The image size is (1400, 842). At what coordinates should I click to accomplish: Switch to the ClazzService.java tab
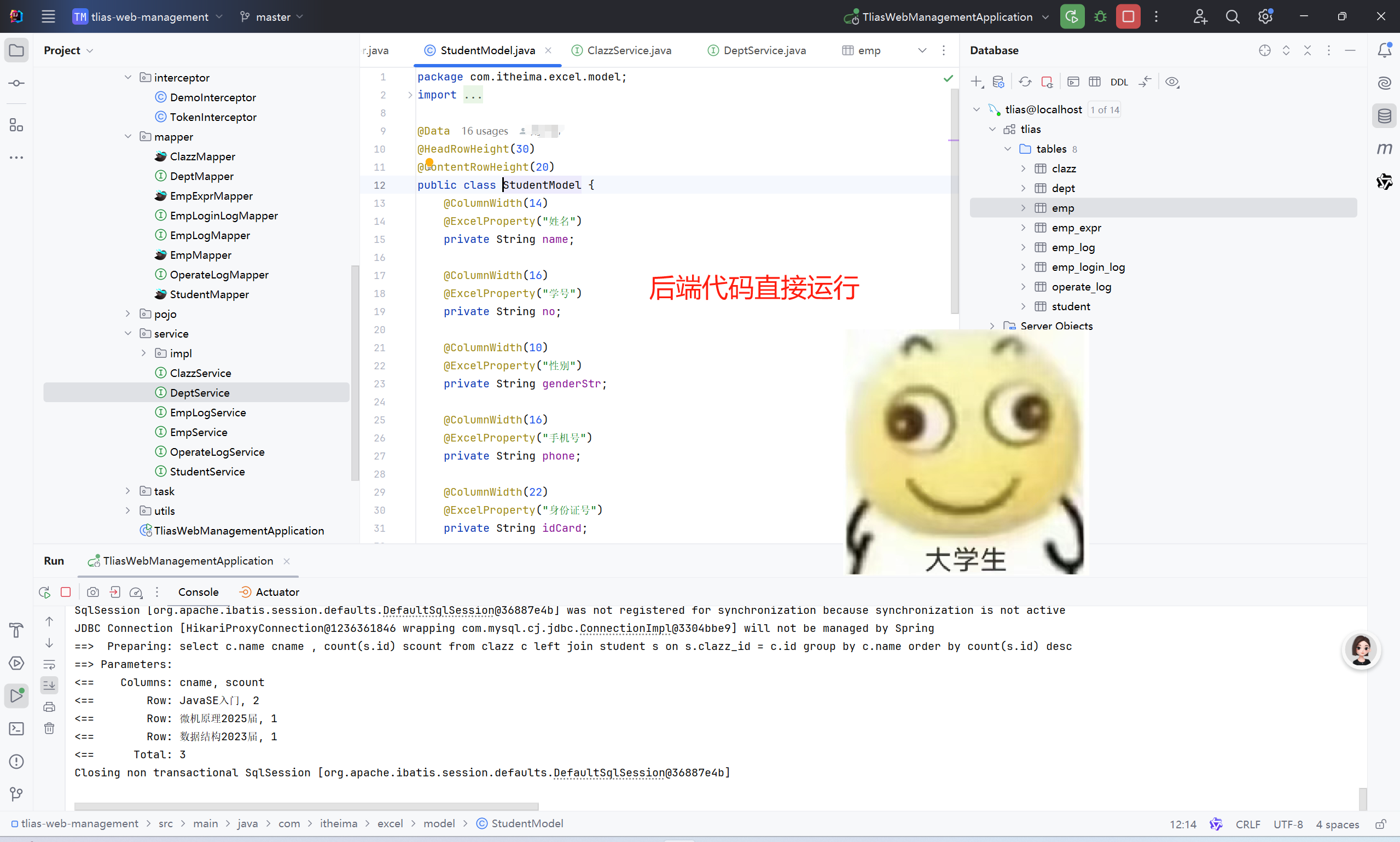pyautogui.click(x=629, y=50)
